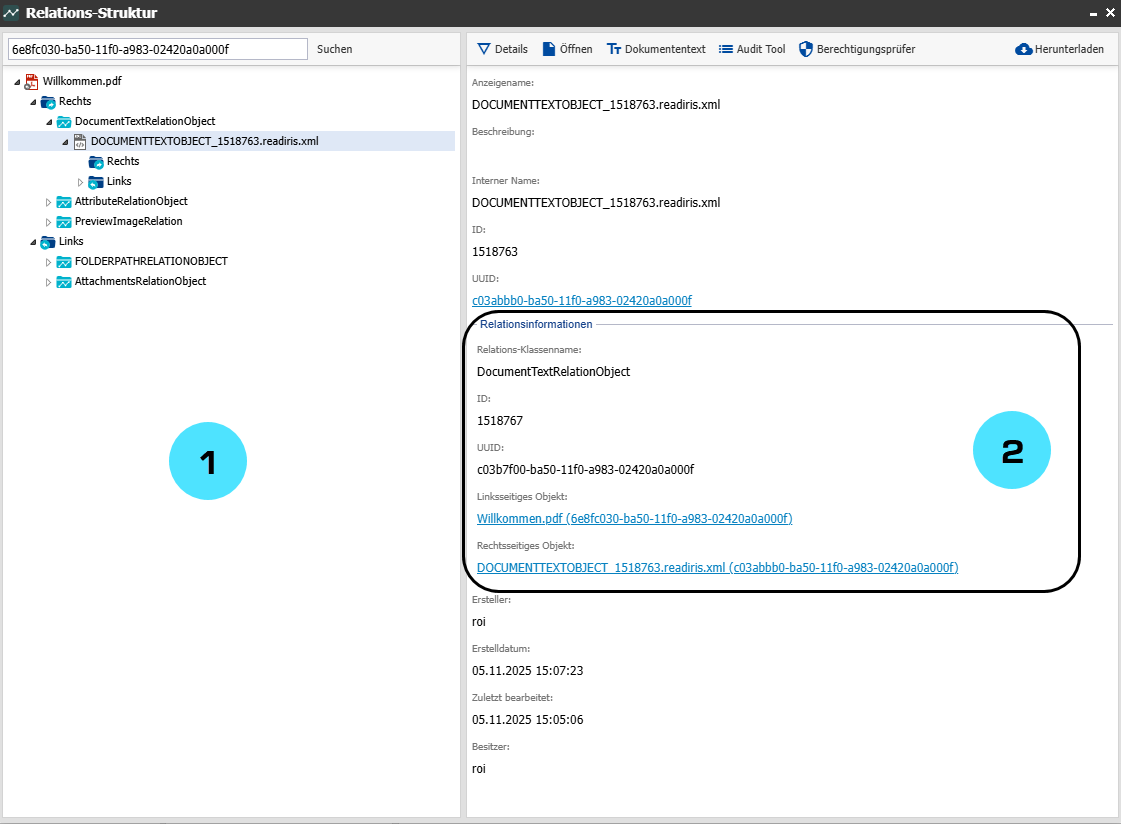Open the UUID link c03abbb0-ba50-11f0
Image resolution: width=1121 pixels, height=824 pixels.
pyautogui.click(x=581, y=300)
